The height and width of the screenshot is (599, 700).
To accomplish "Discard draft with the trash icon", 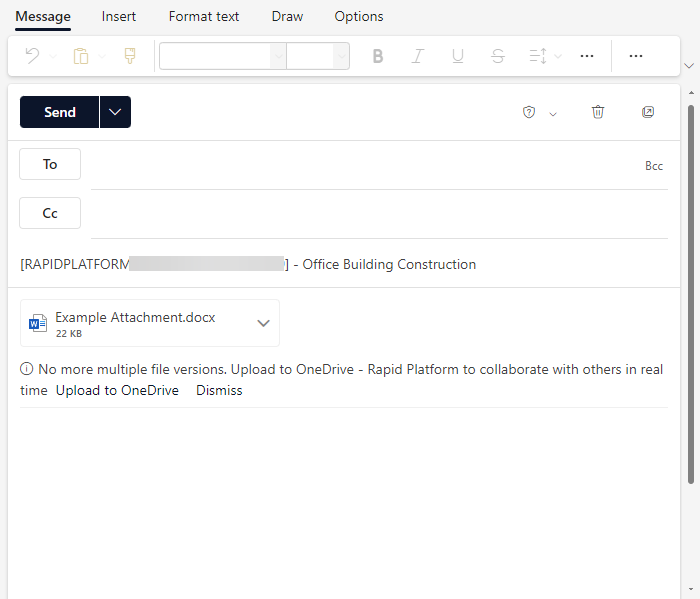I will tap(598, 112).
